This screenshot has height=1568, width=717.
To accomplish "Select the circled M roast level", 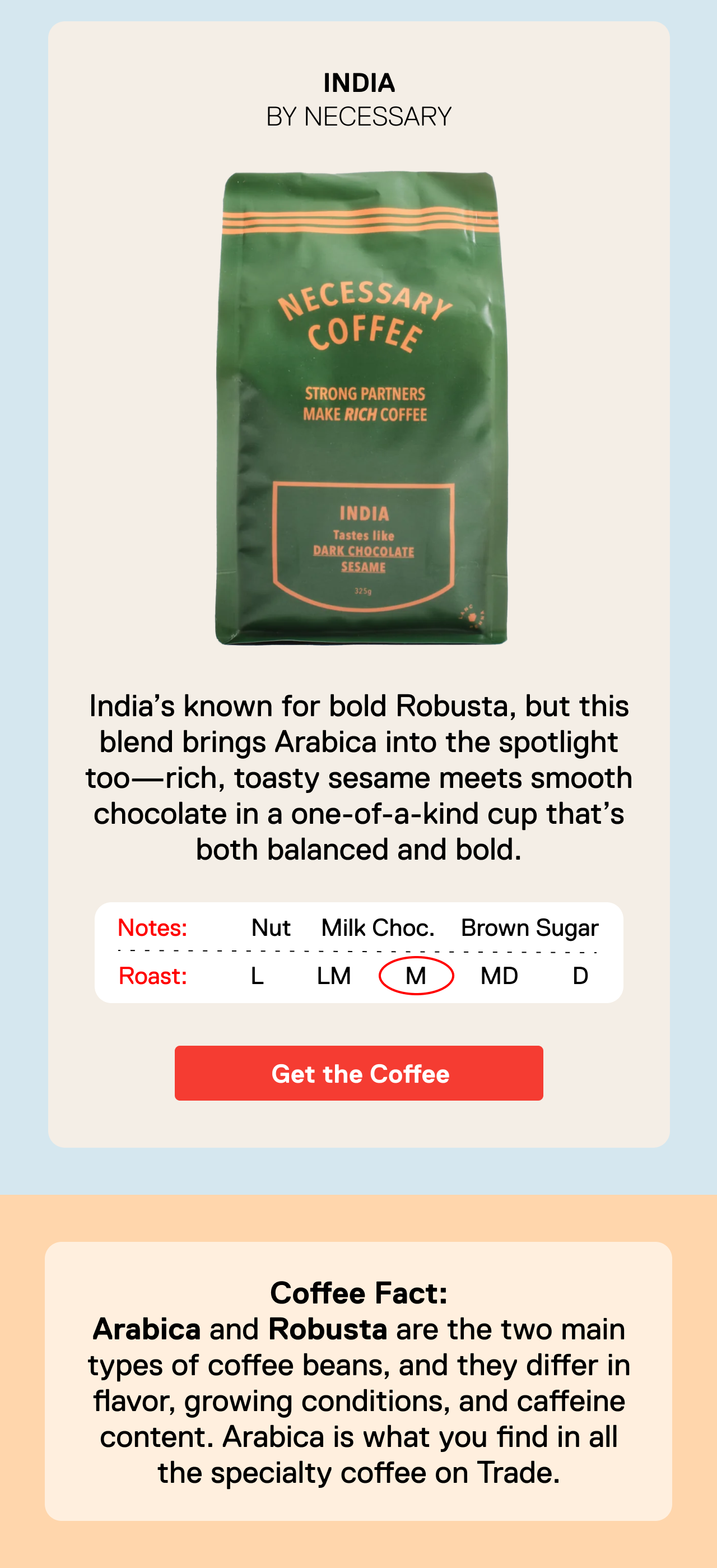I will pyautogui.click(x=416, y=976).
